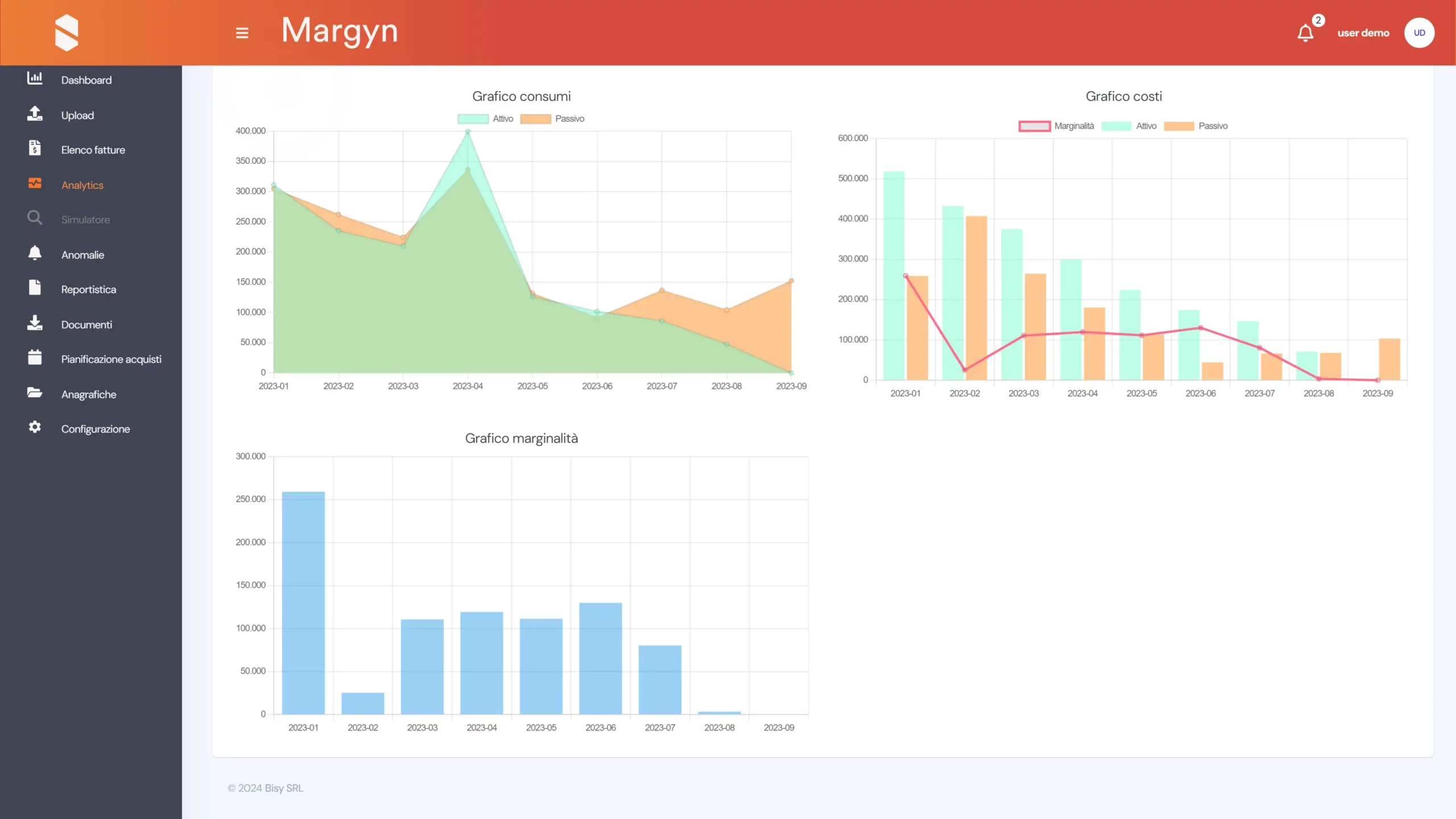Click the Documenti download icon
The image size is (1456, 819).
35,323
